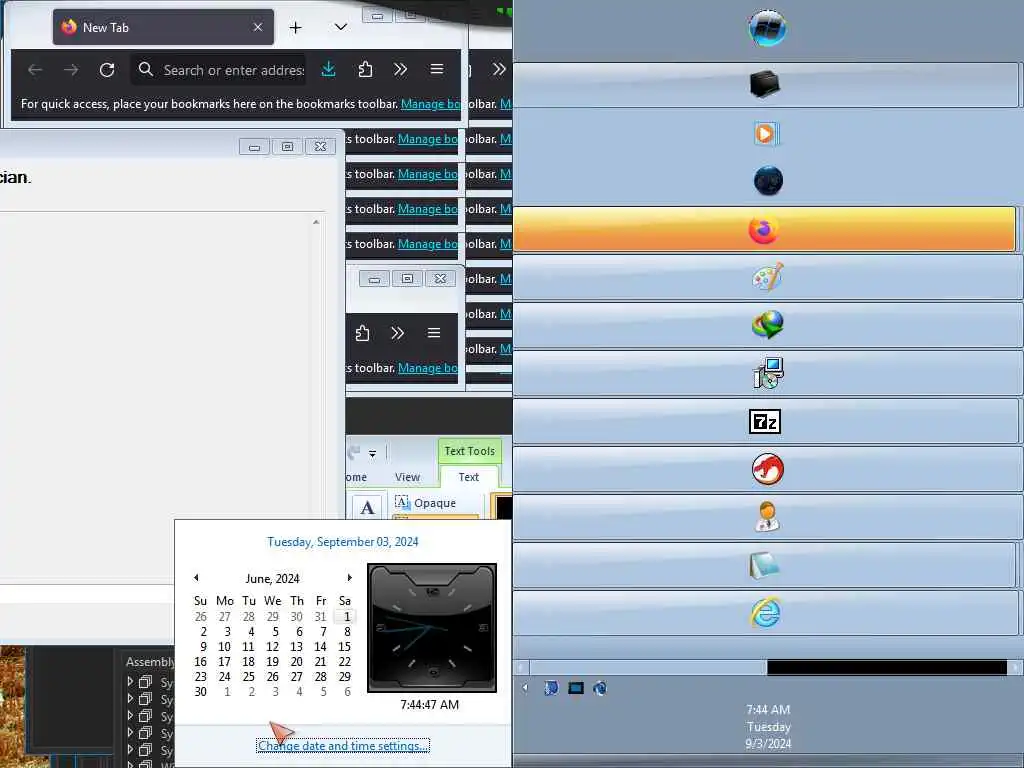Click the 7:44:47 AM digital time text
This screenshot has width=1024, height=768.
click(430, 705)
